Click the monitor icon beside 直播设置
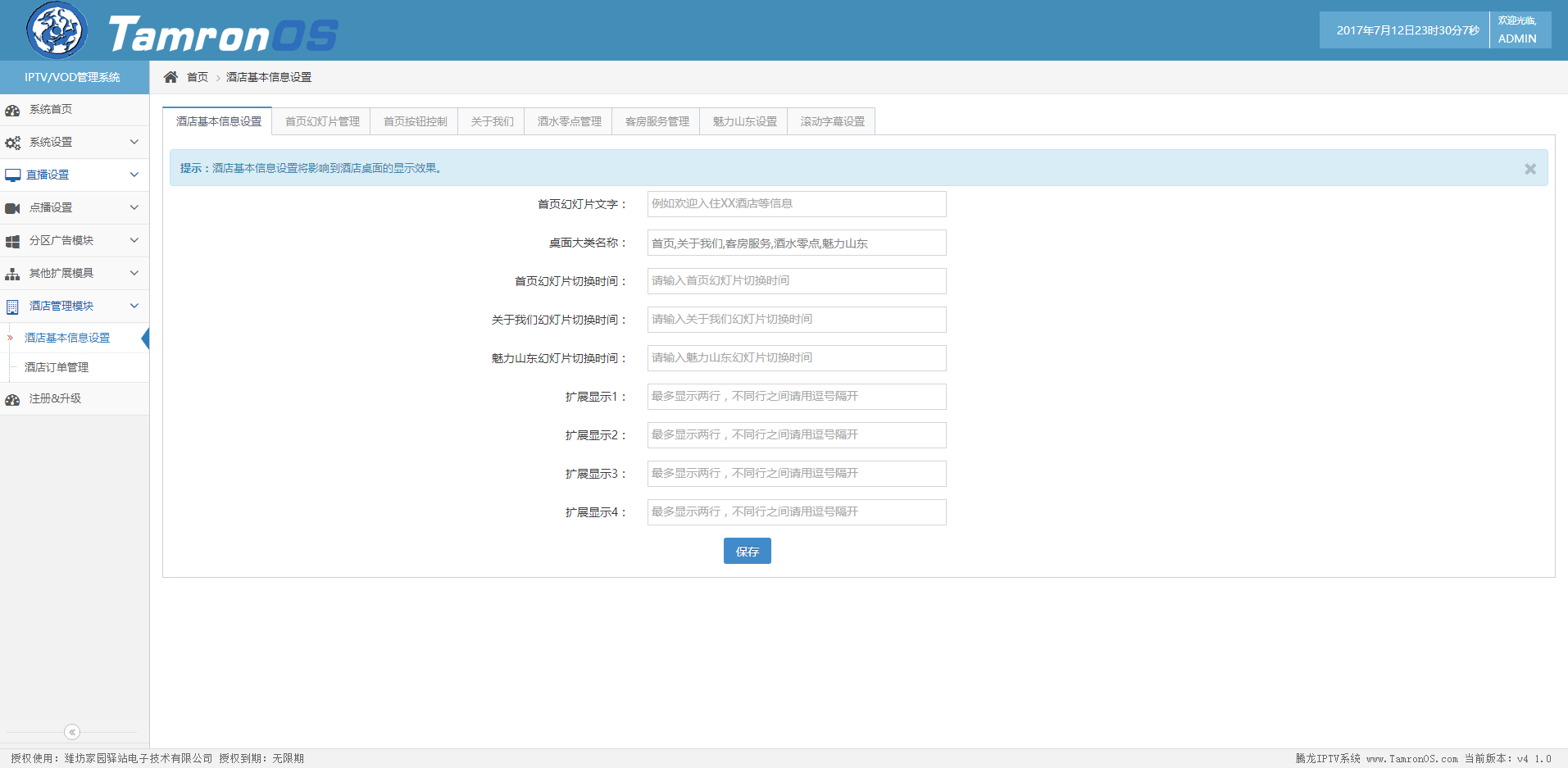Image resolution: width=1568 pixels, height=768 pixels. [x=12, y=175]
